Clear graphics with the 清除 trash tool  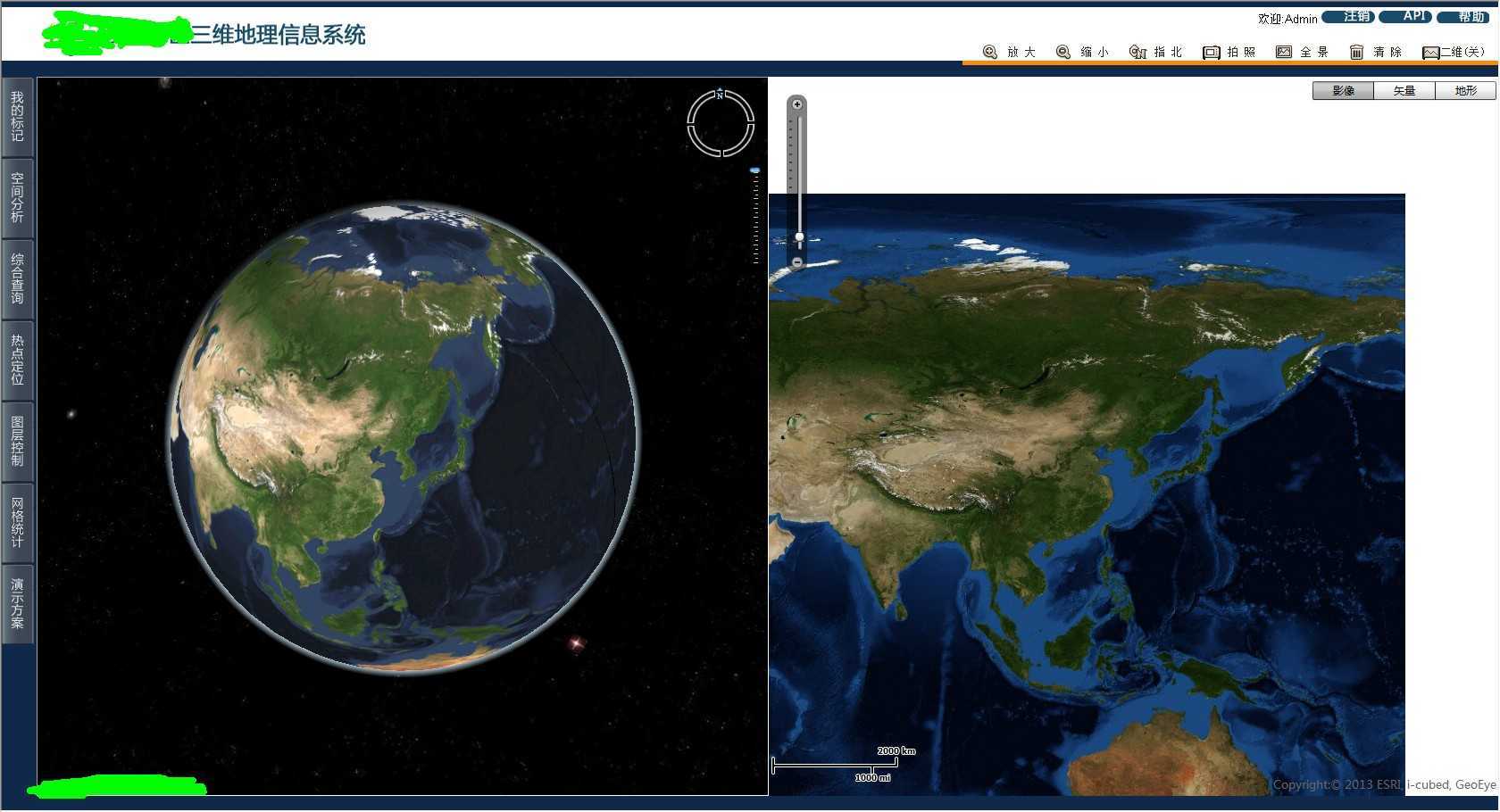pos(1375,52)
